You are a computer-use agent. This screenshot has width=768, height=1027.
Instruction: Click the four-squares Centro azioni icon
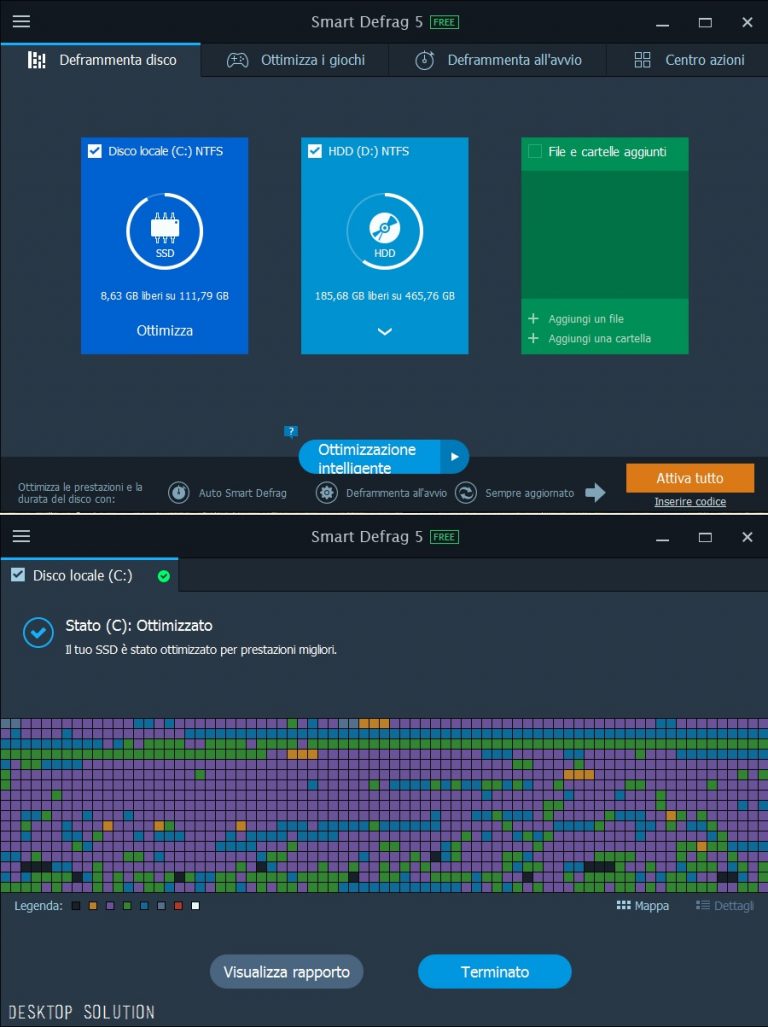pos(642,60)
